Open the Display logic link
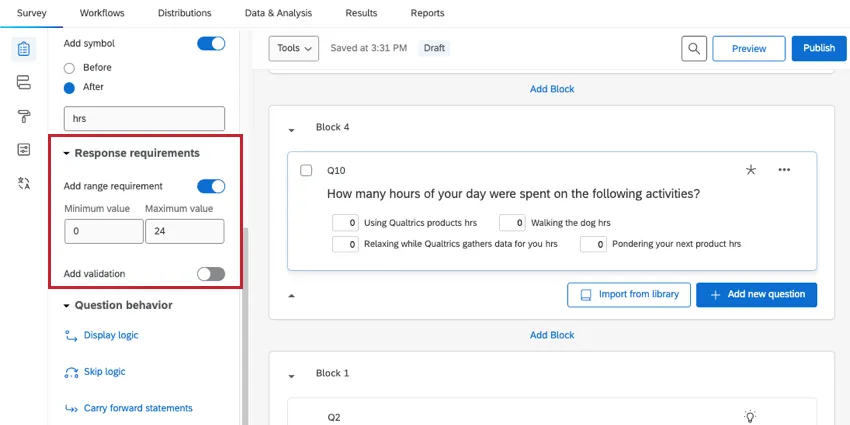The height and width of the screenshot is (425, 850). (111, 335)
